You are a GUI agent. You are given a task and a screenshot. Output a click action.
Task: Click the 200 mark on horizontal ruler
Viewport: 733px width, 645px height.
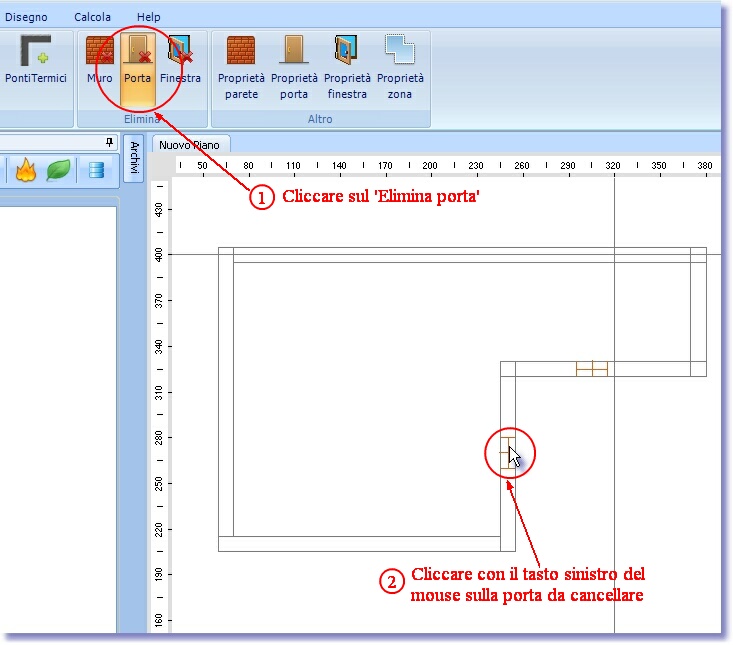pyautogui.click(x=430, y=165)
